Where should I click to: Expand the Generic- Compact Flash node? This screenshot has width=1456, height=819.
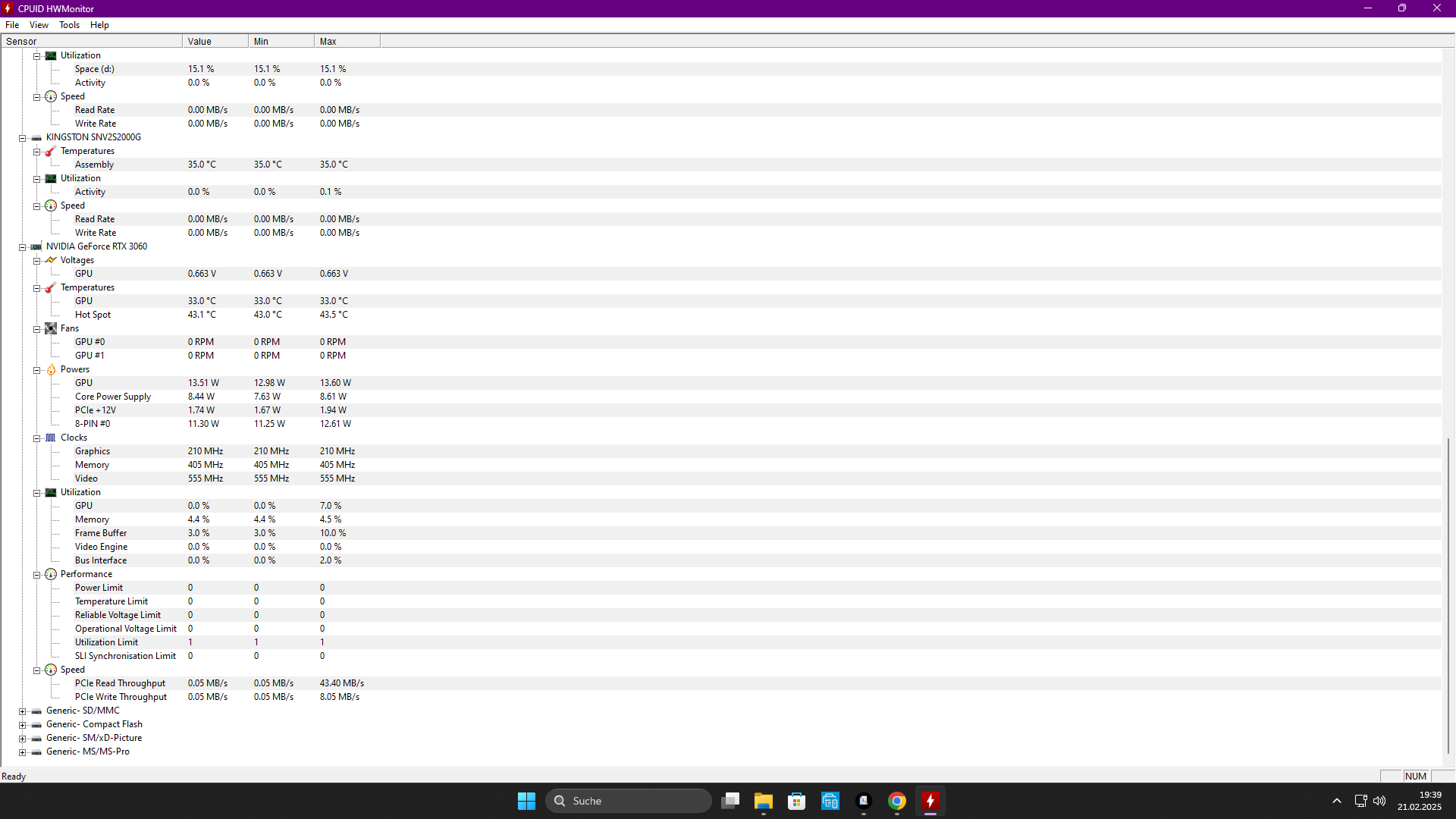[23, 725]
